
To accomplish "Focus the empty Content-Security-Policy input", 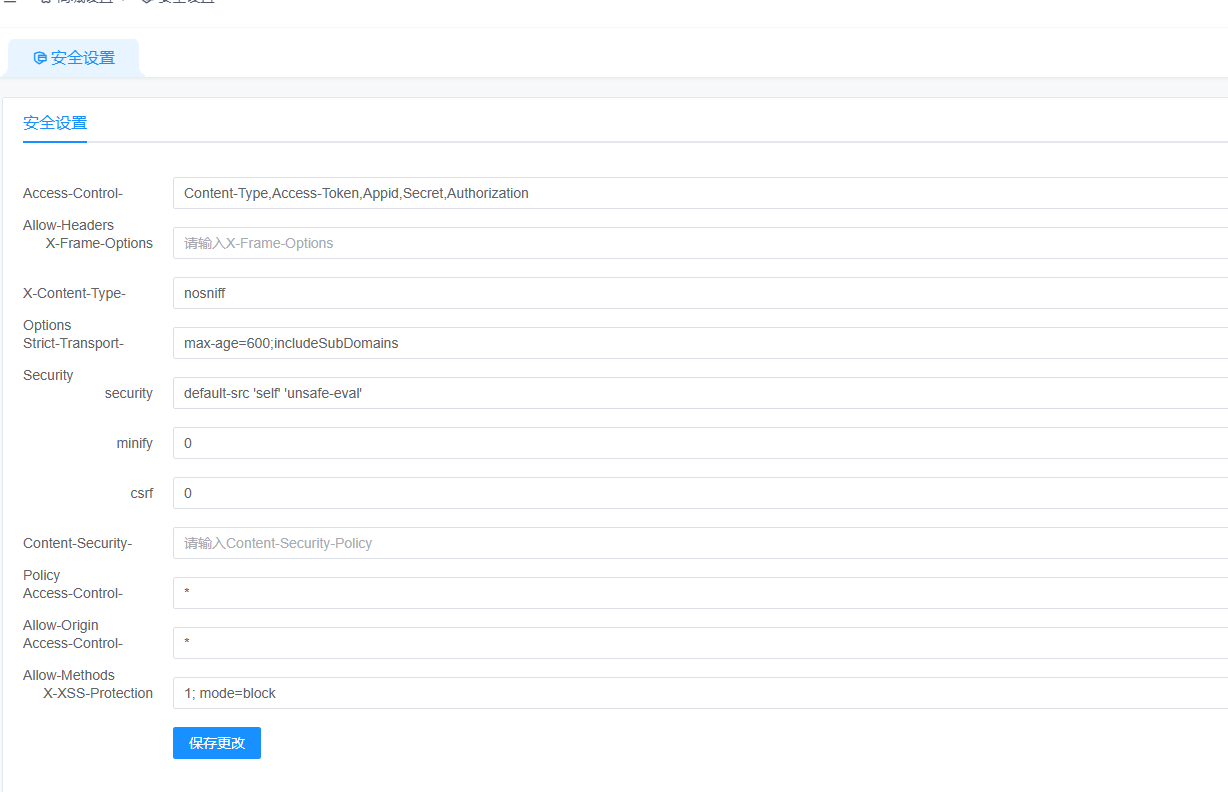I will click(700, 543).
